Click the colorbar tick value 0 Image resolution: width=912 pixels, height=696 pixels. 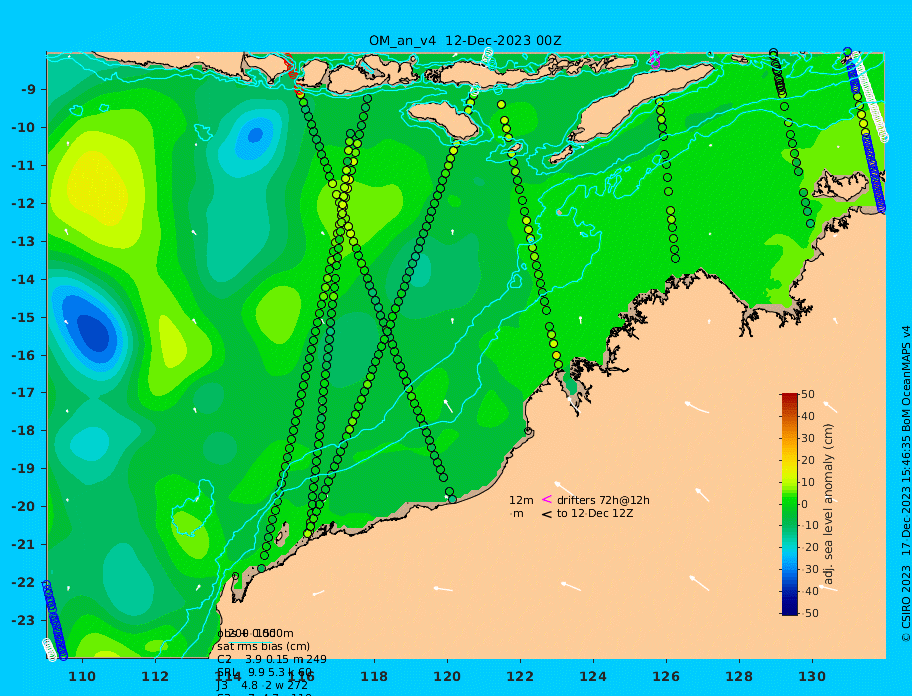pos(804,504)
